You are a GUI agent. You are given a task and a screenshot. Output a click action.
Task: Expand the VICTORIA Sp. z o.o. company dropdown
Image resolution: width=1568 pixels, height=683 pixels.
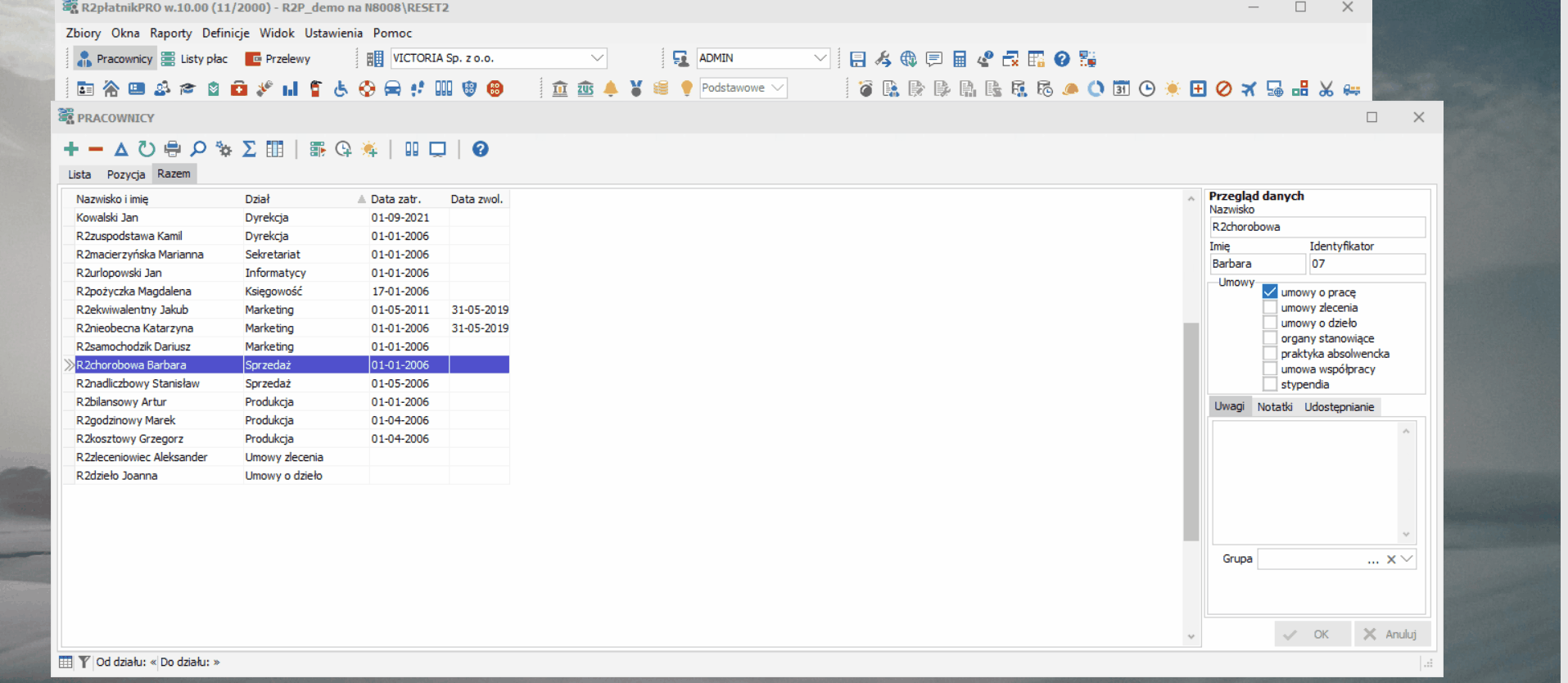tap(598, 58)
